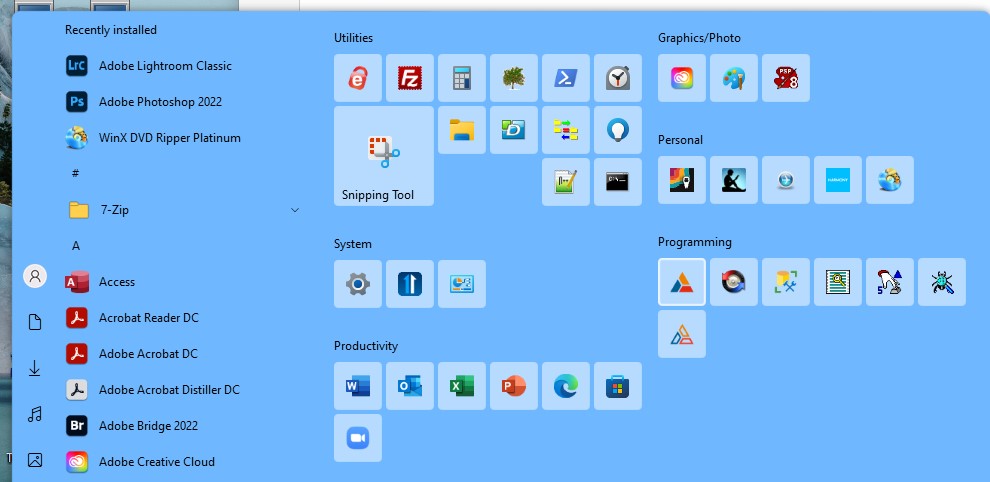This screenshot has width=990, height=482.
Task: Open Adobe Acrobat Distiller DC entry
Action: [x=183, y=390]
